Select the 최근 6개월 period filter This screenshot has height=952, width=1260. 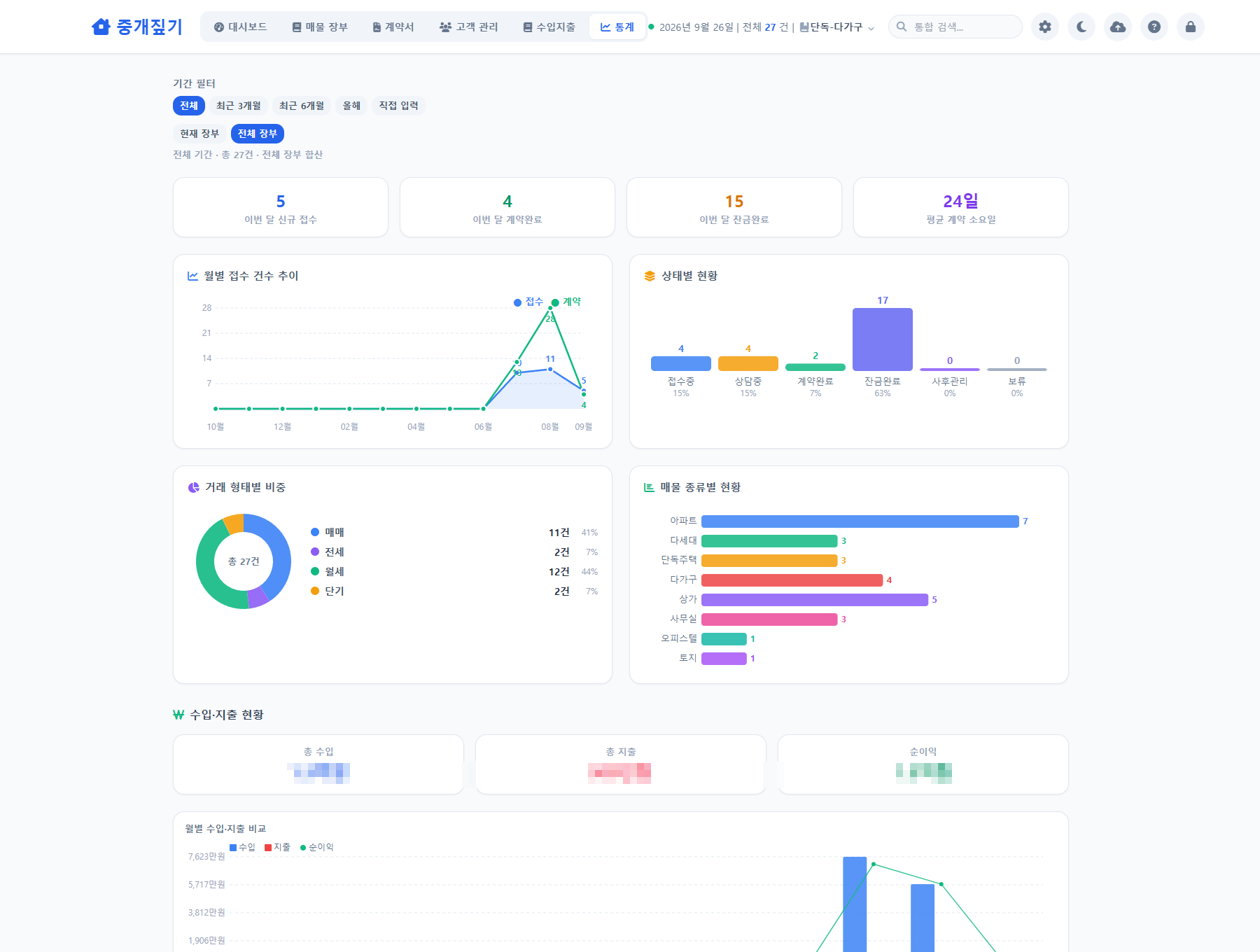(x=302, y=106)
